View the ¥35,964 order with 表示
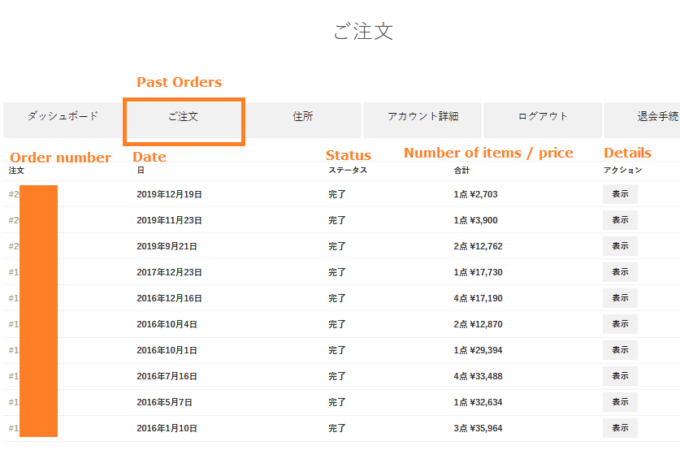680x450 pixels. [x=620, y=428]
